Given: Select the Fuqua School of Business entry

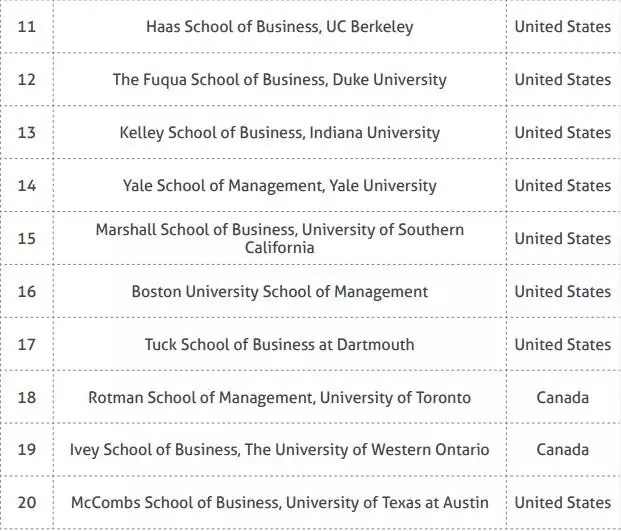Looking at the screenshot, I should (x=279, y=80).
